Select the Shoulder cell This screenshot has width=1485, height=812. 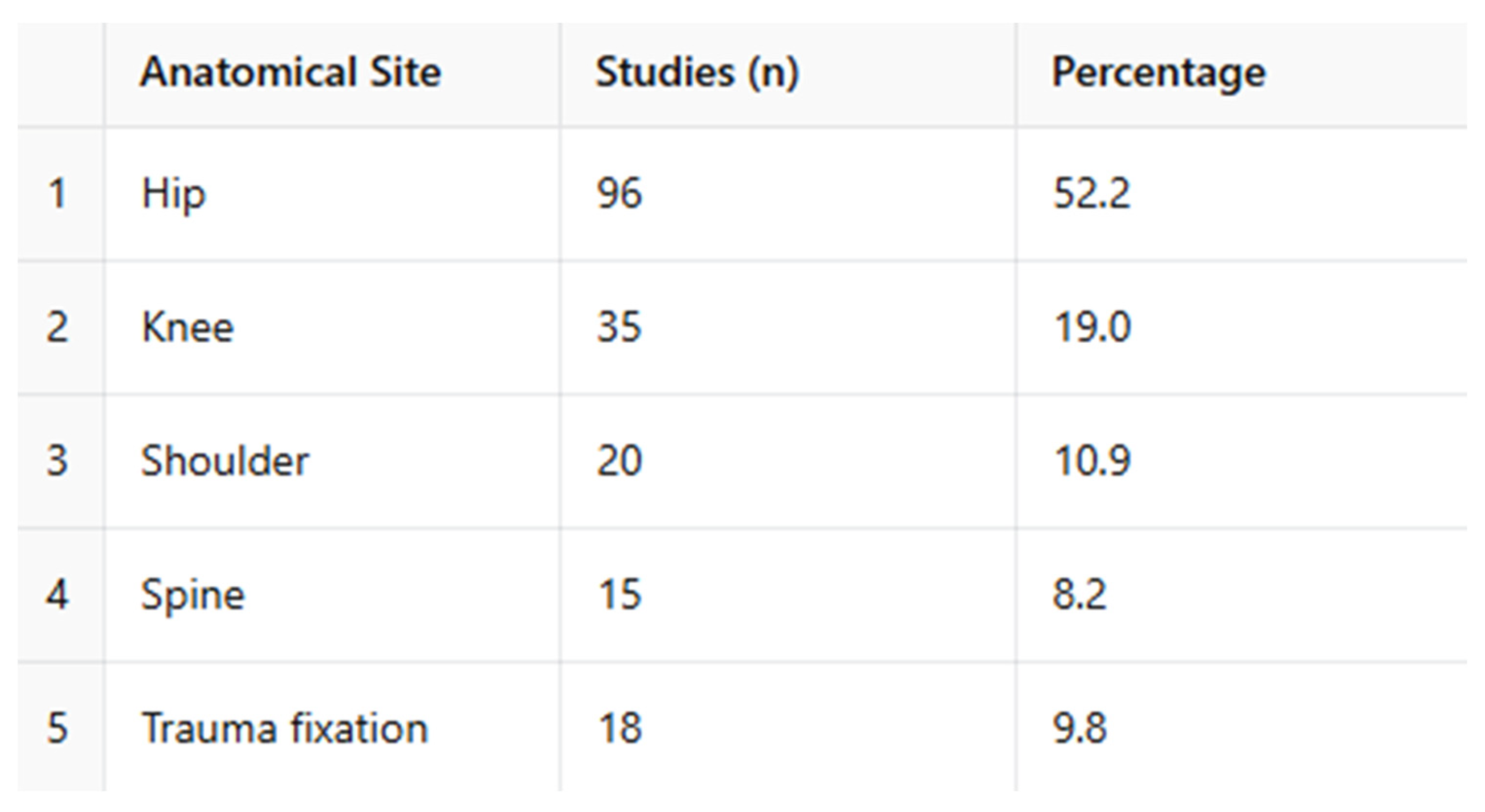click(225, 461)
